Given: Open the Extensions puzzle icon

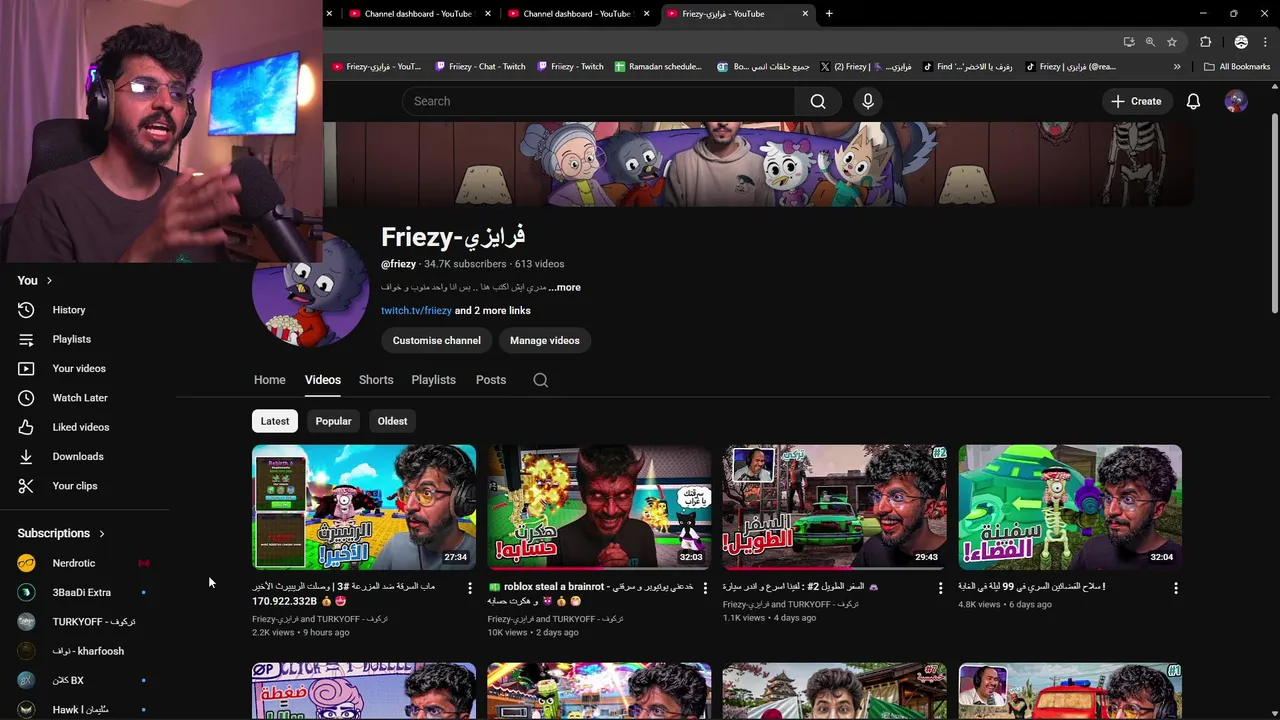Looking at the screenshot, I should coord(1205,42).
